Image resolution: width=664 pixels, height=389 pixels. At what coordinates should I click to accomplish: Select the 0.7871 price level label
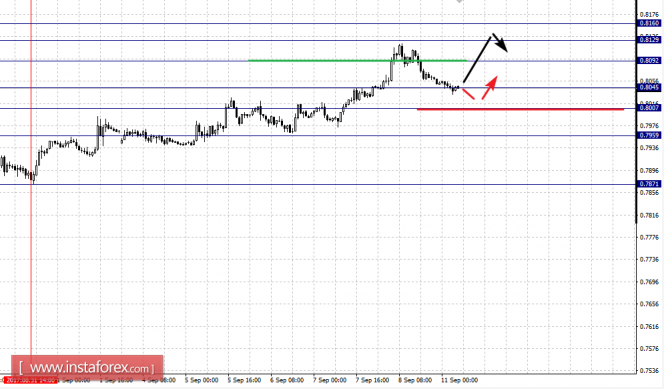pyautogui.click(x=649, y=184)
